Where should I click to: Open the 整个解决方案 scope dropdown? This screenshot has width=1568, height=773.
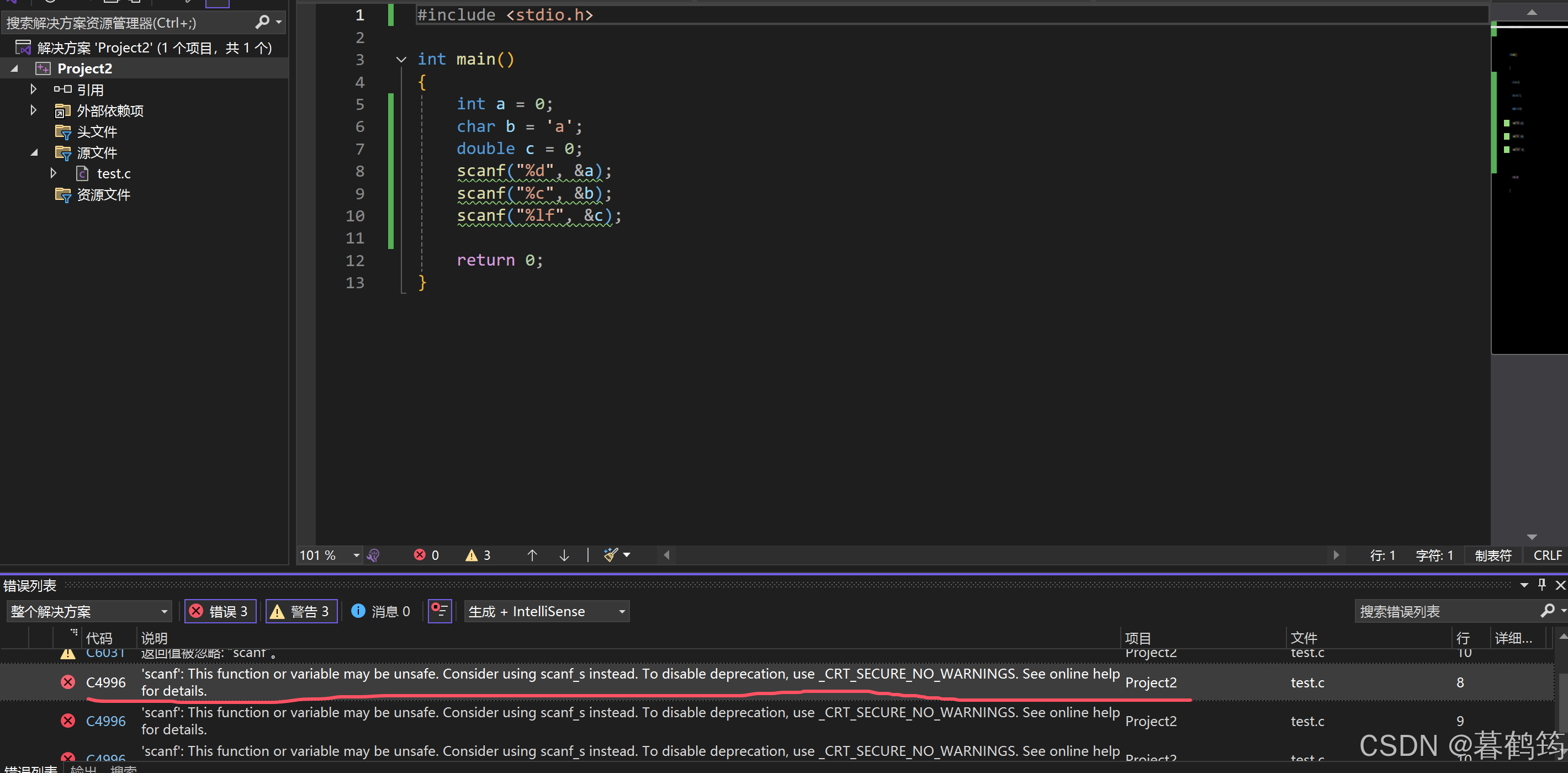(x=89, y=611)
